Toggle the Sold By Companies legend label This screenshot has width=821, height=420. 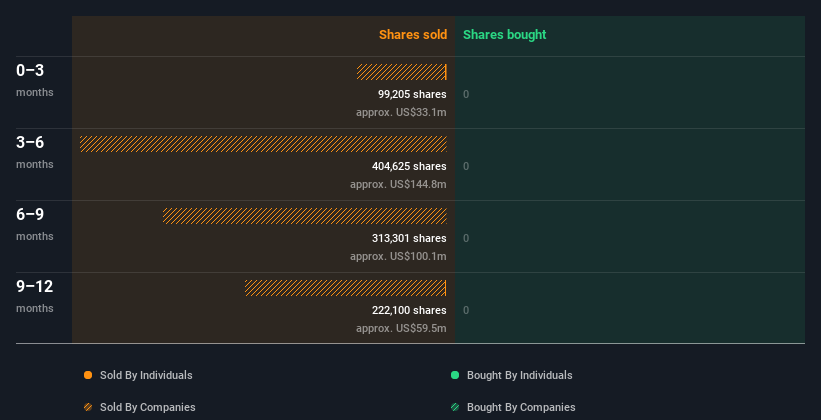click(x=148, y=407)
